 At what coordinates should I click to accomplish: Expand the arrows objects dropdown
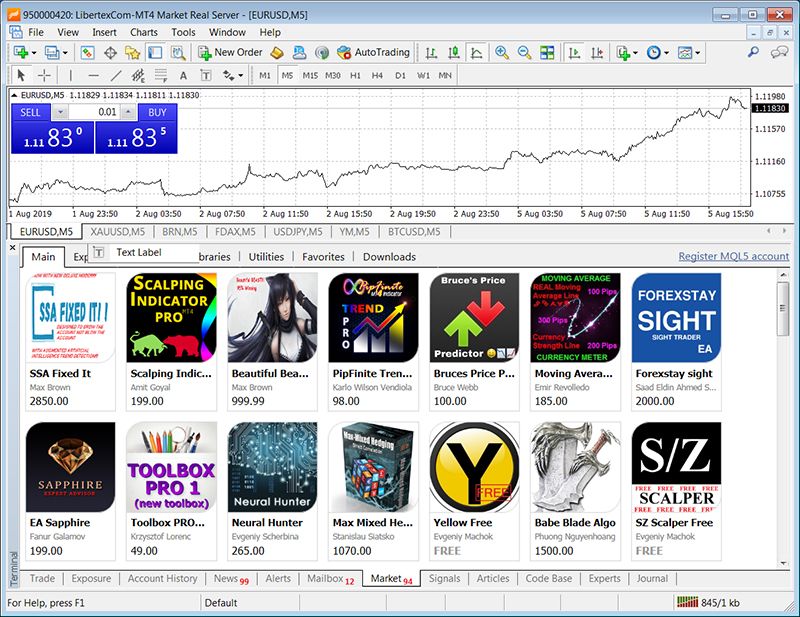click(x=241, y=76)
